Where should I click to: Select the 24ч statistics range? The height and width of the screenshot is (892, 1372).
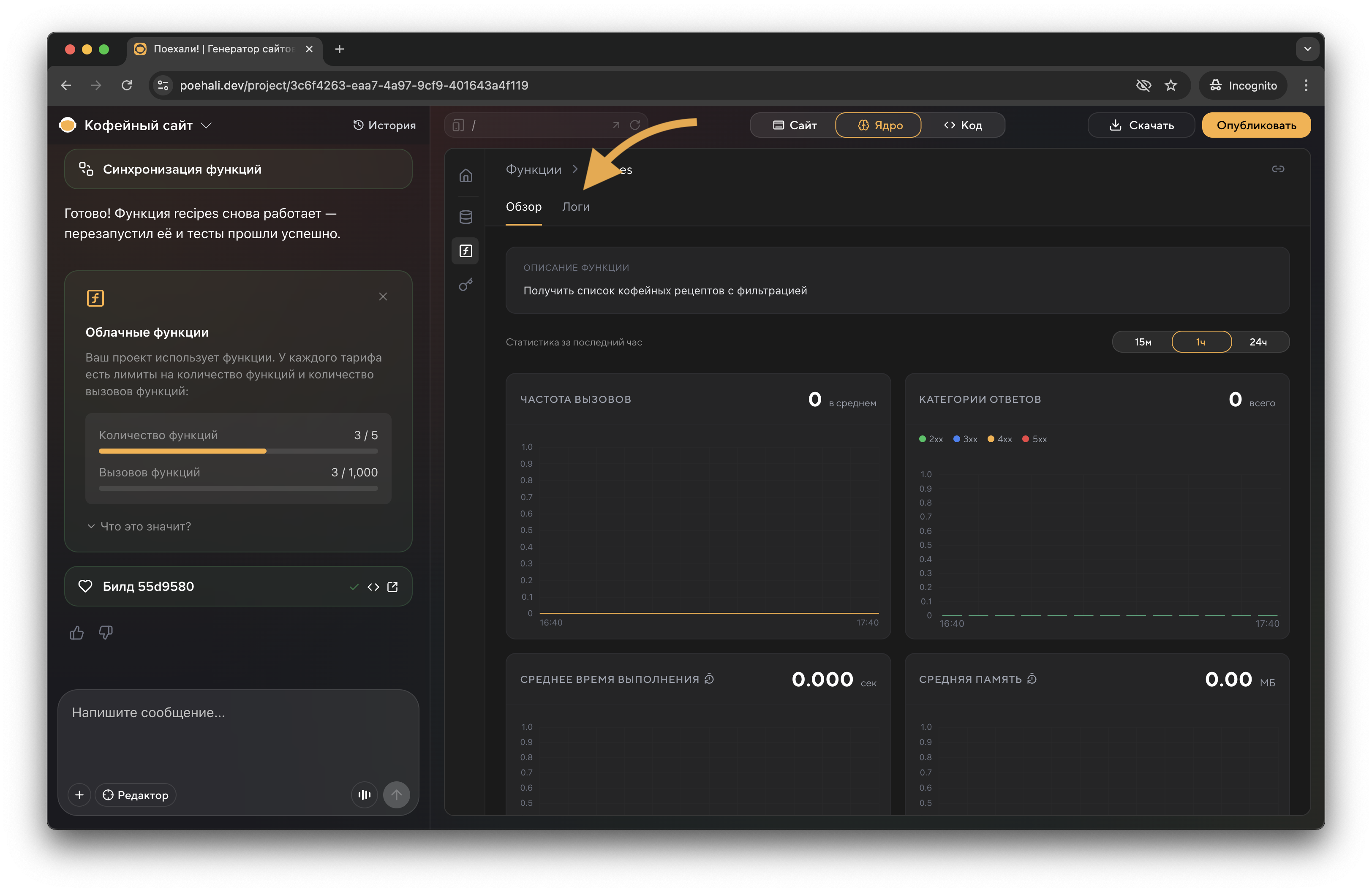(1258, 342)
